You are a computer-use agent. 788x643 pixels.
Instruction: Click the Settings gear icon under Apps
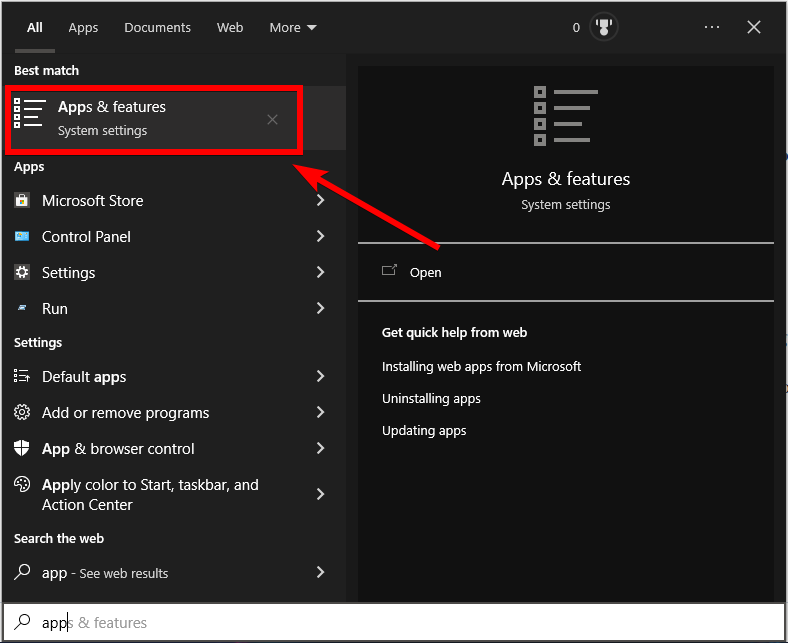[22, 272]
